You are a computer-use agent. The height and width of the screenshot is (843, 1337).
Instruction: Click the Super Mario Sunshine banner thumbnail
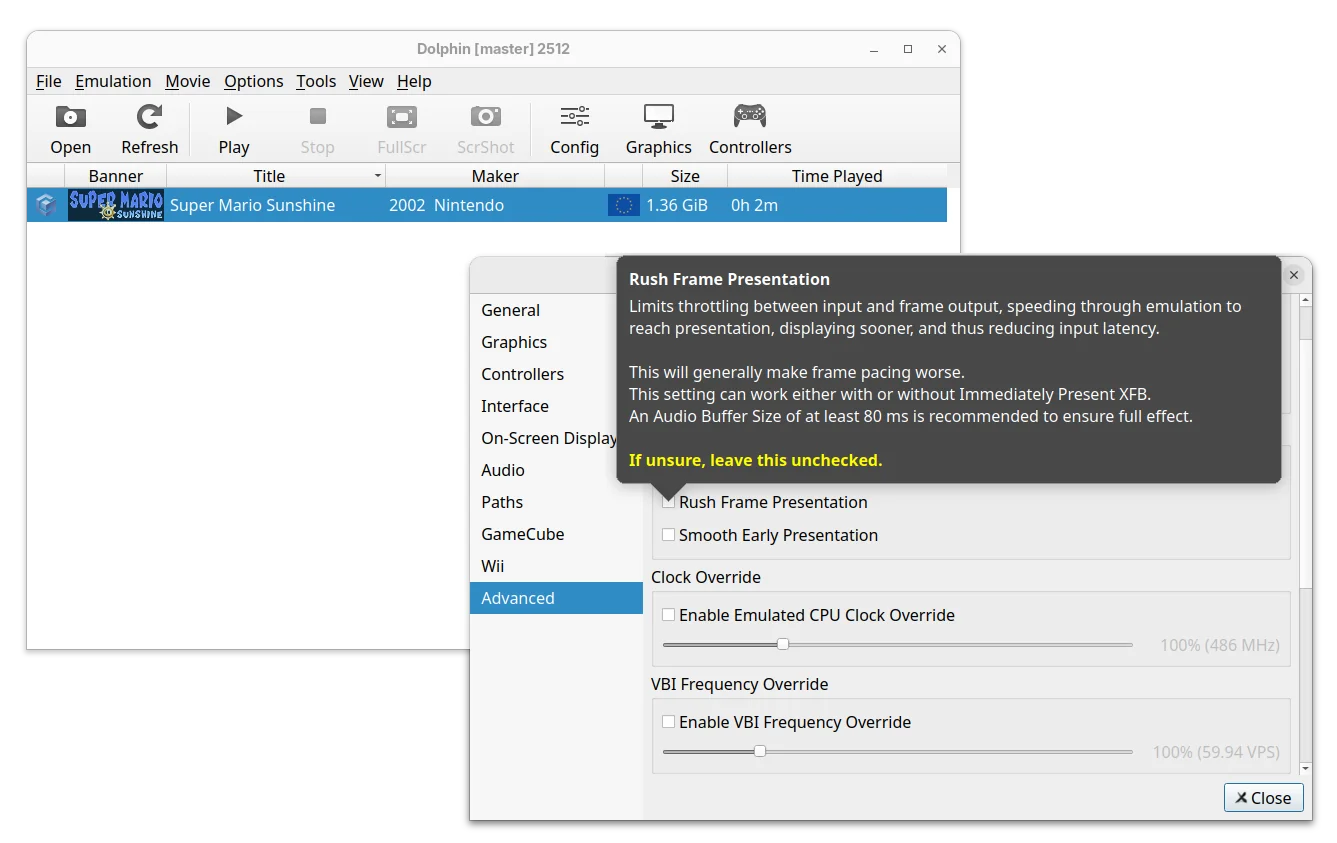[116, 205]
